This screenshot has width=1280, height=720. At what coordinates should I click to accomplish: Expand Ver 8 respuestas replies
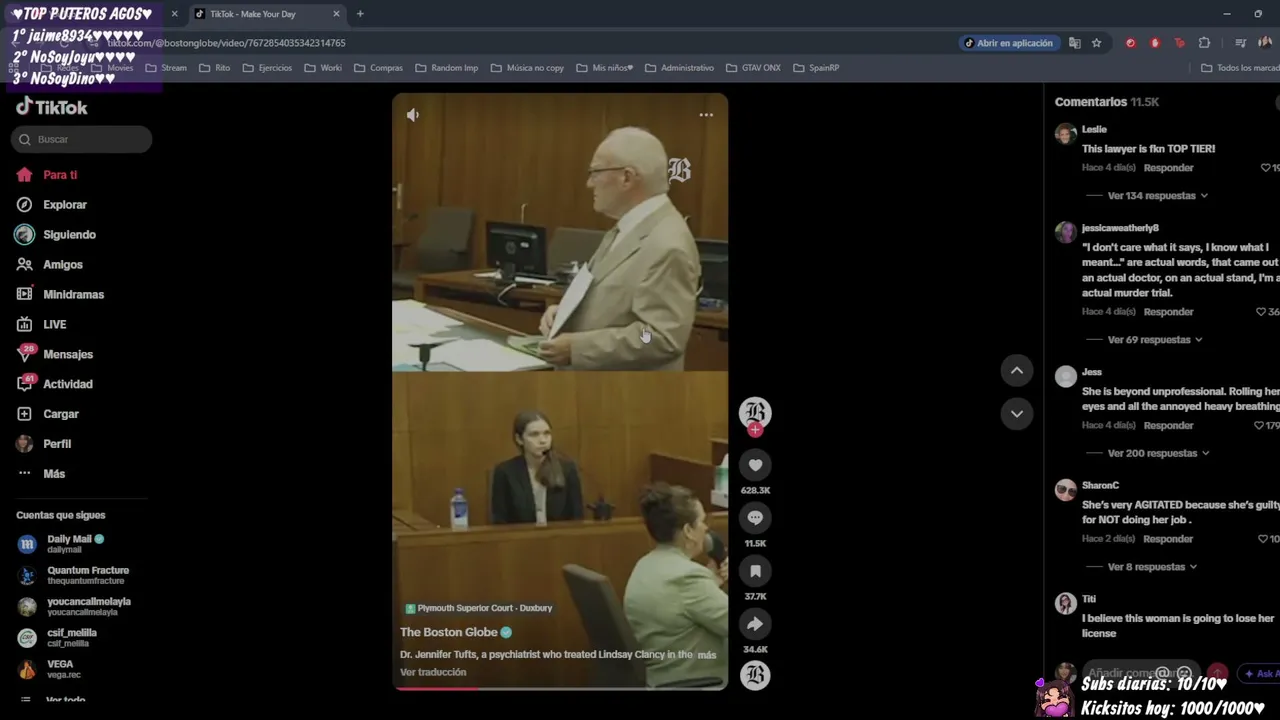point(1153,567)
